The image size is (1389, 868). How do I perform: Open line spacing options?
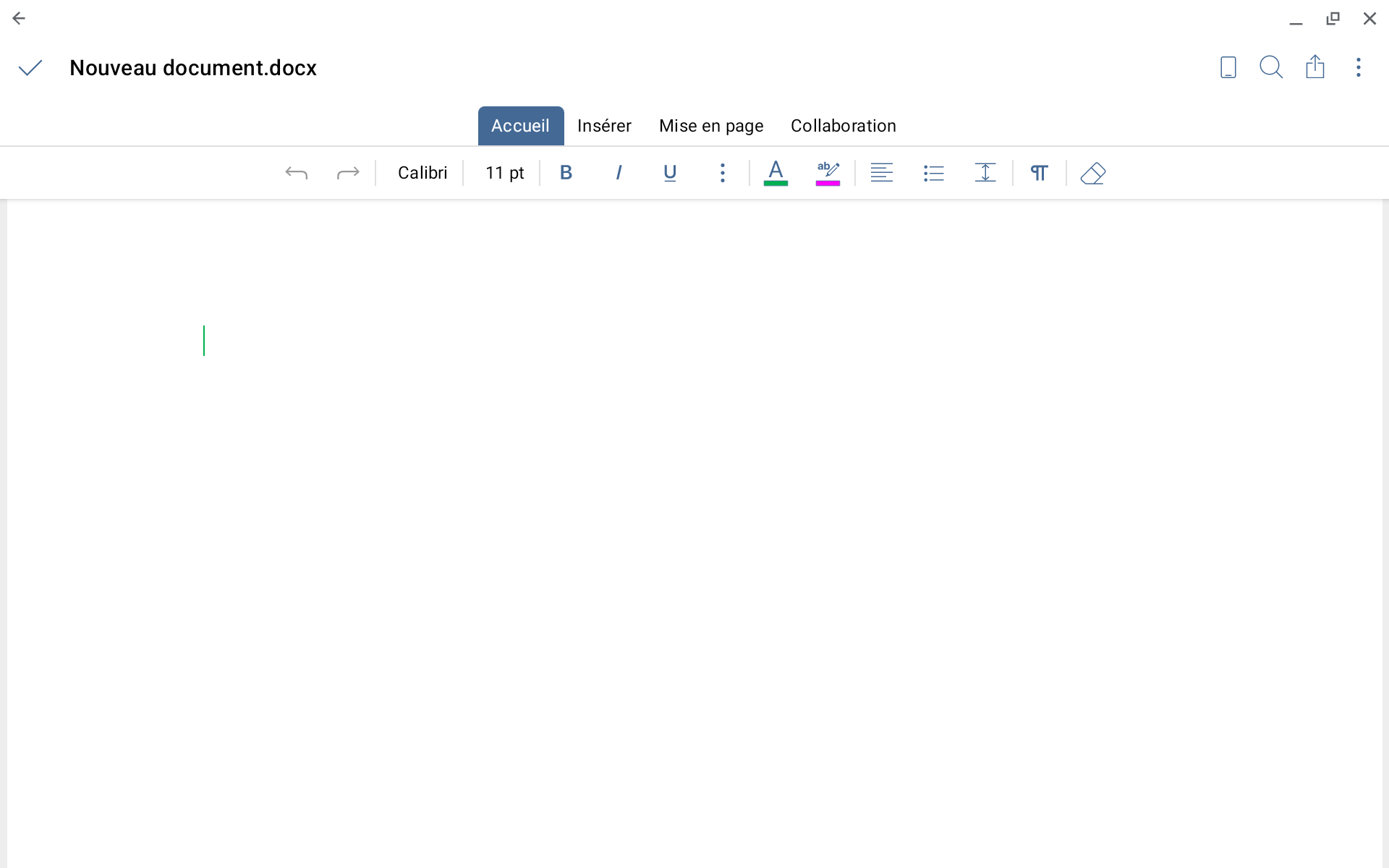point(985,173)
